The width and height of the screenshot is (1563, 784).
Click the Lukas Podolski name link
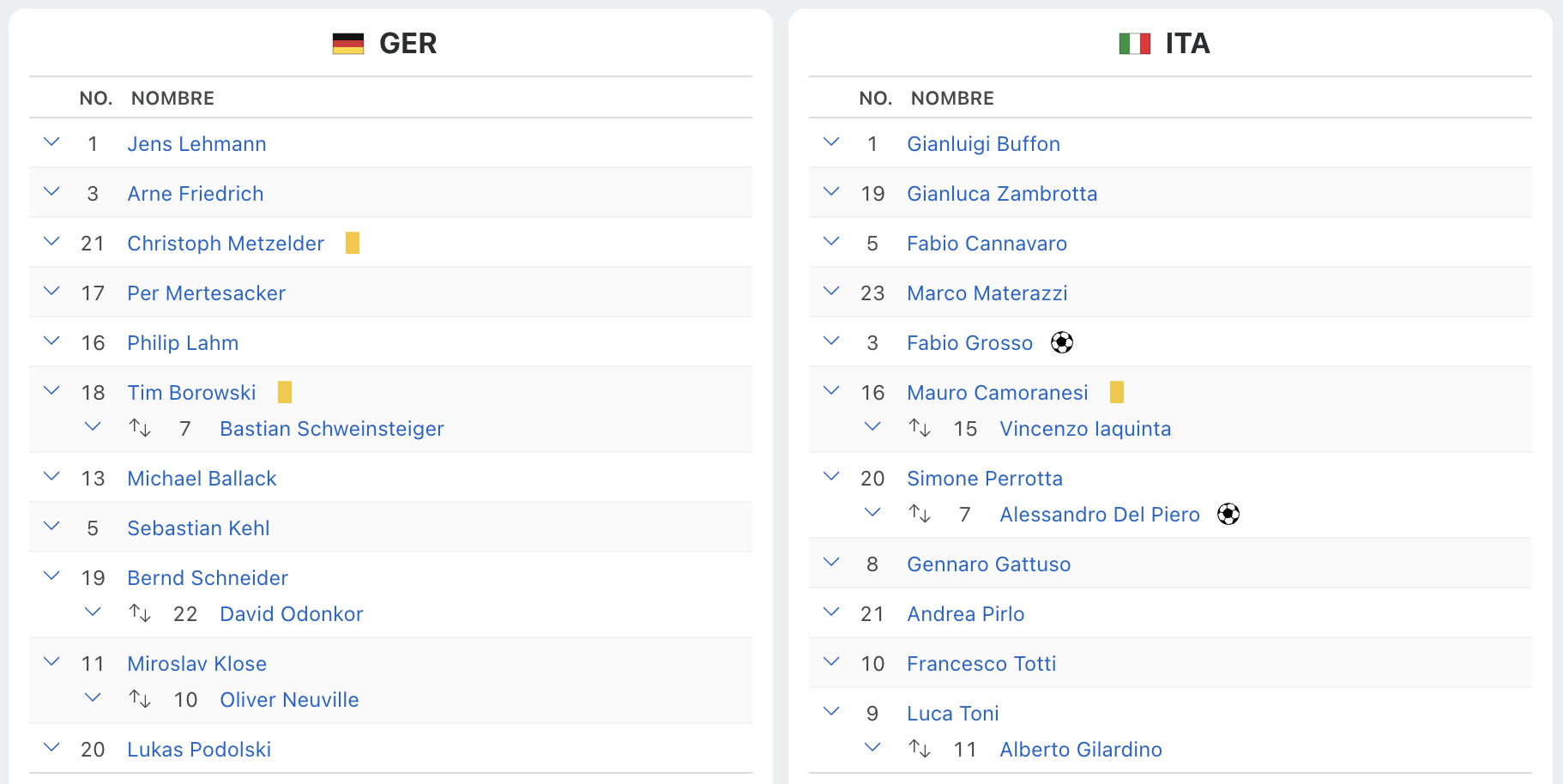point(199,750)
